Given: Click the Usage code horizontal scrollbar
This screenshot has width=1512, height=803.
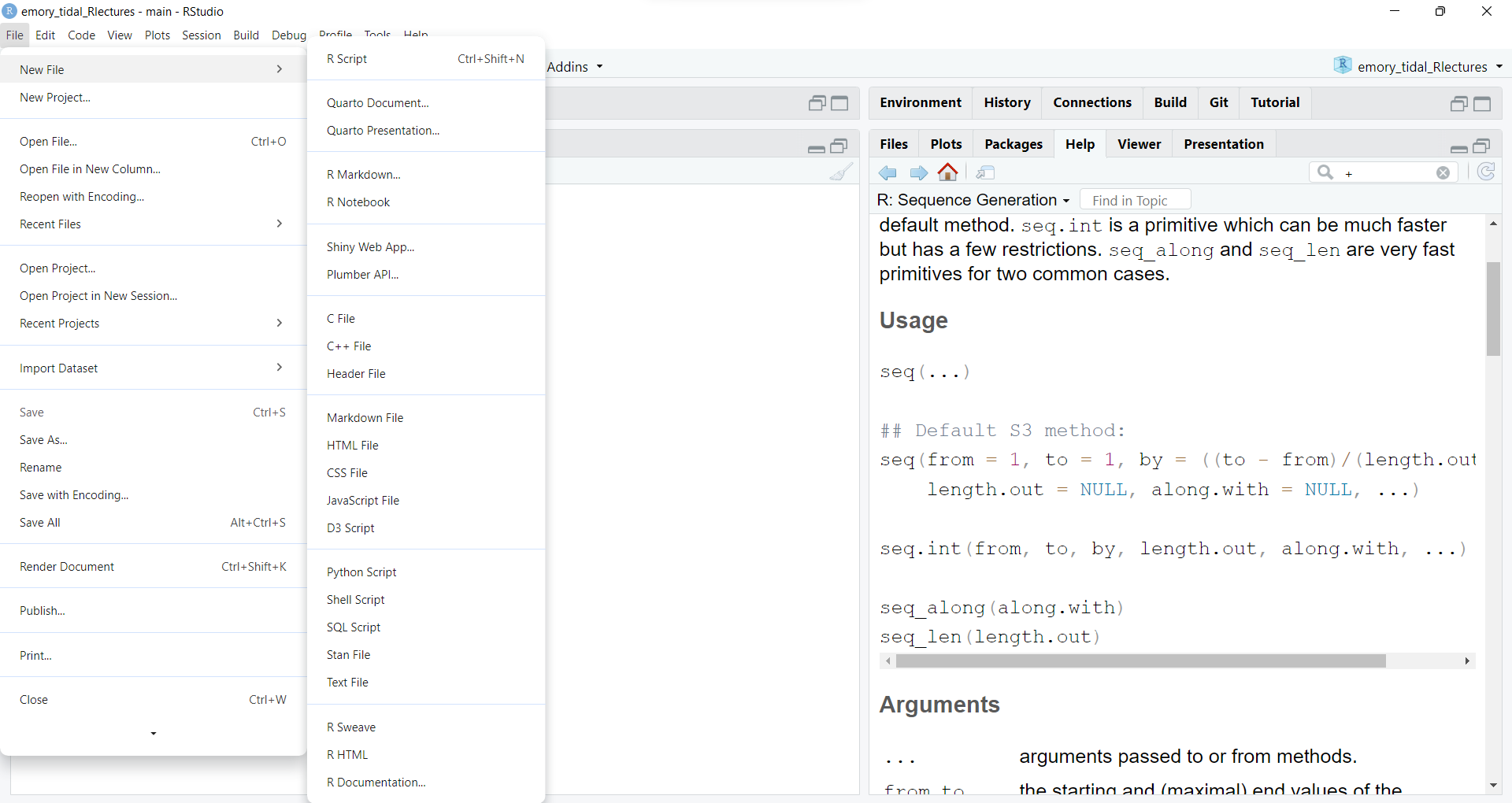Looking at the screenshot, I should pyautogui.click(x=1140, y=661).
